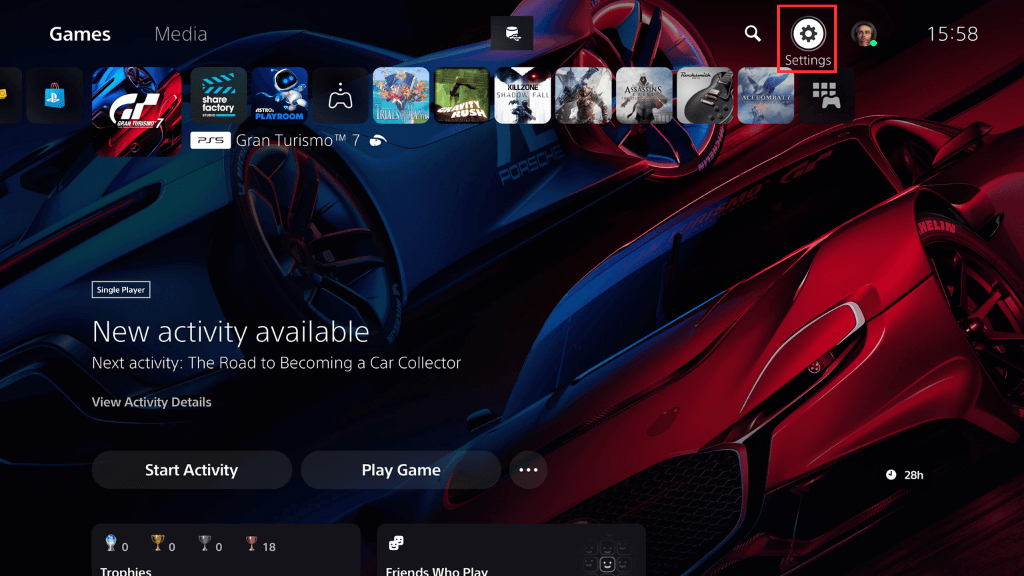Click the Next activity Car Collector text
Viewport: 1024px width, 576px height.
click(276, 362)
